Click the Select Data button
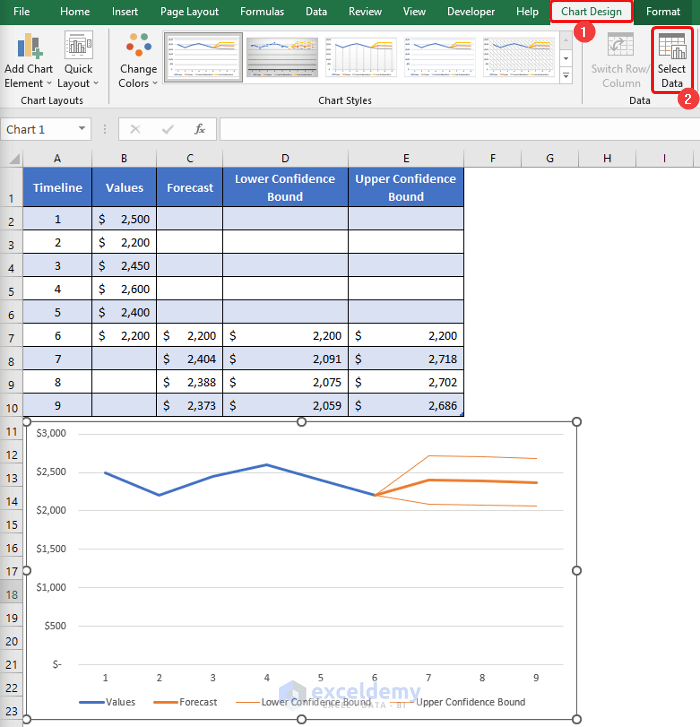 click(x=672, y=60)
